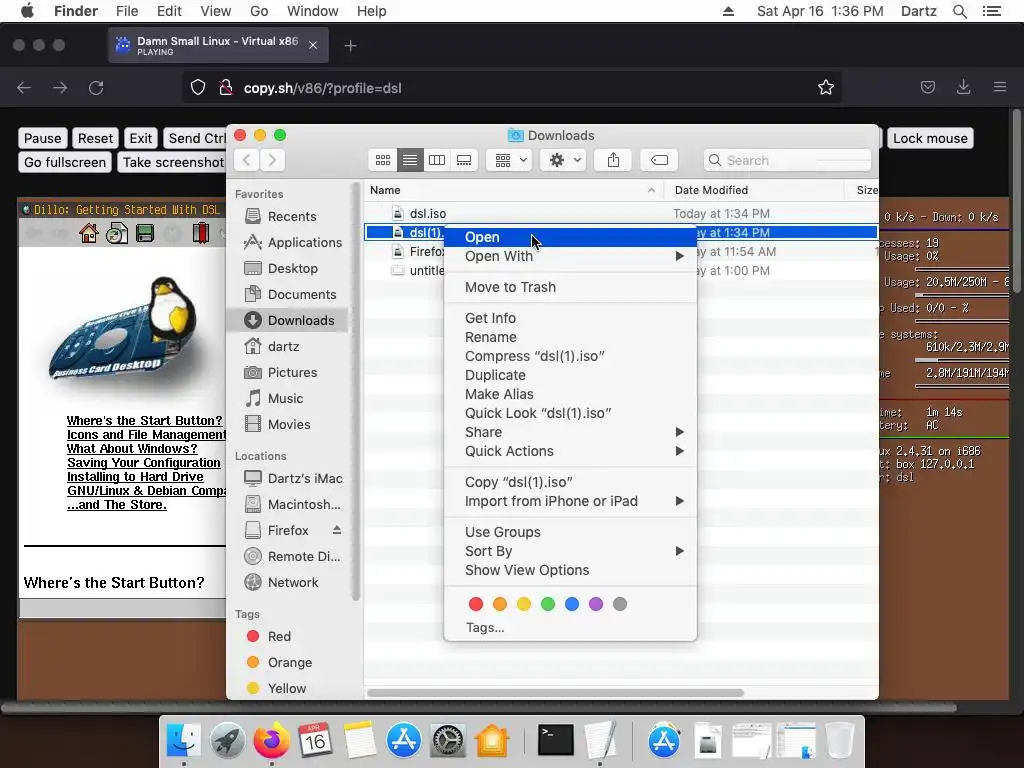Viewport: 1024px width, 768px height.
Task: Choose Duplicate in context menu
Action: (570, 375)
